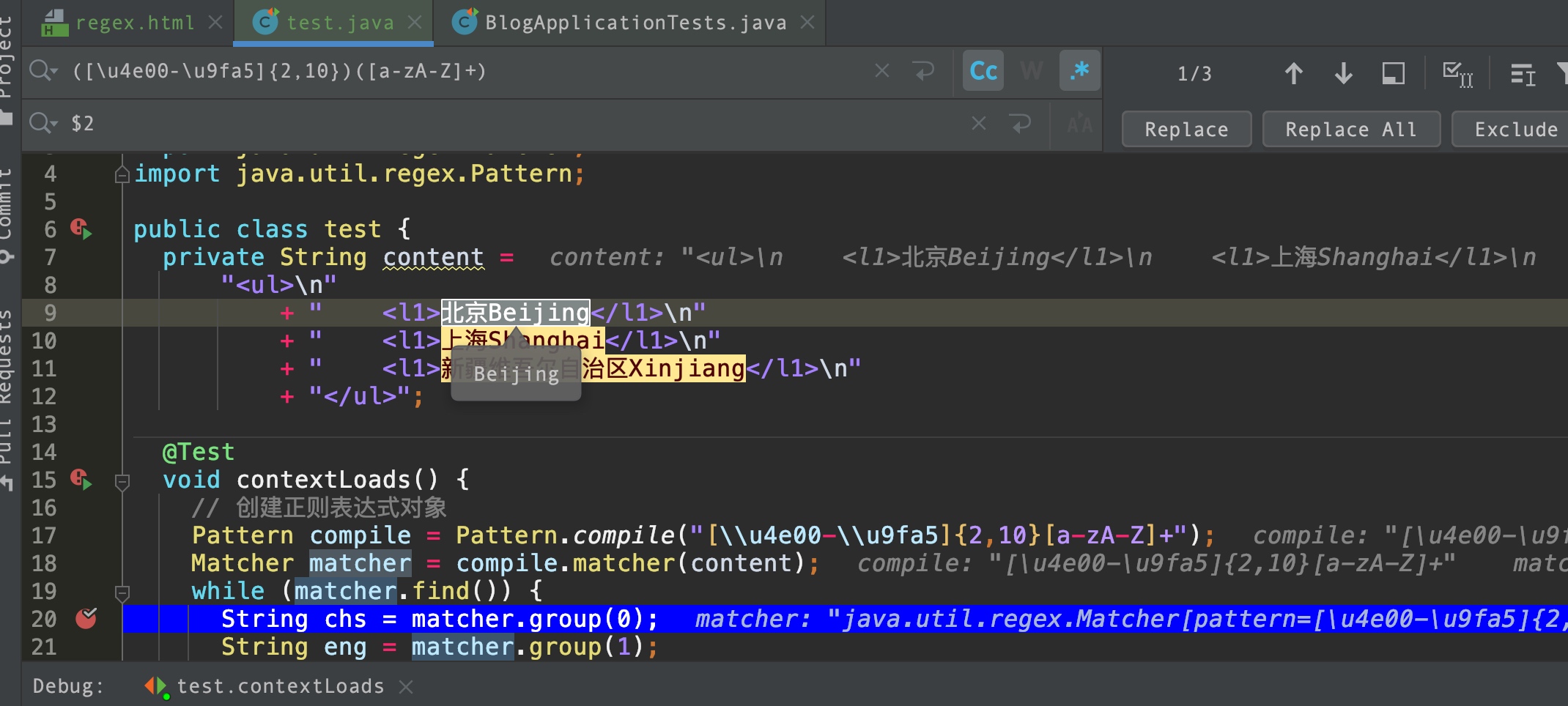This screenshot has height=706, width=1568.
Task: Insert new line in search field icon
Action: 924,71
